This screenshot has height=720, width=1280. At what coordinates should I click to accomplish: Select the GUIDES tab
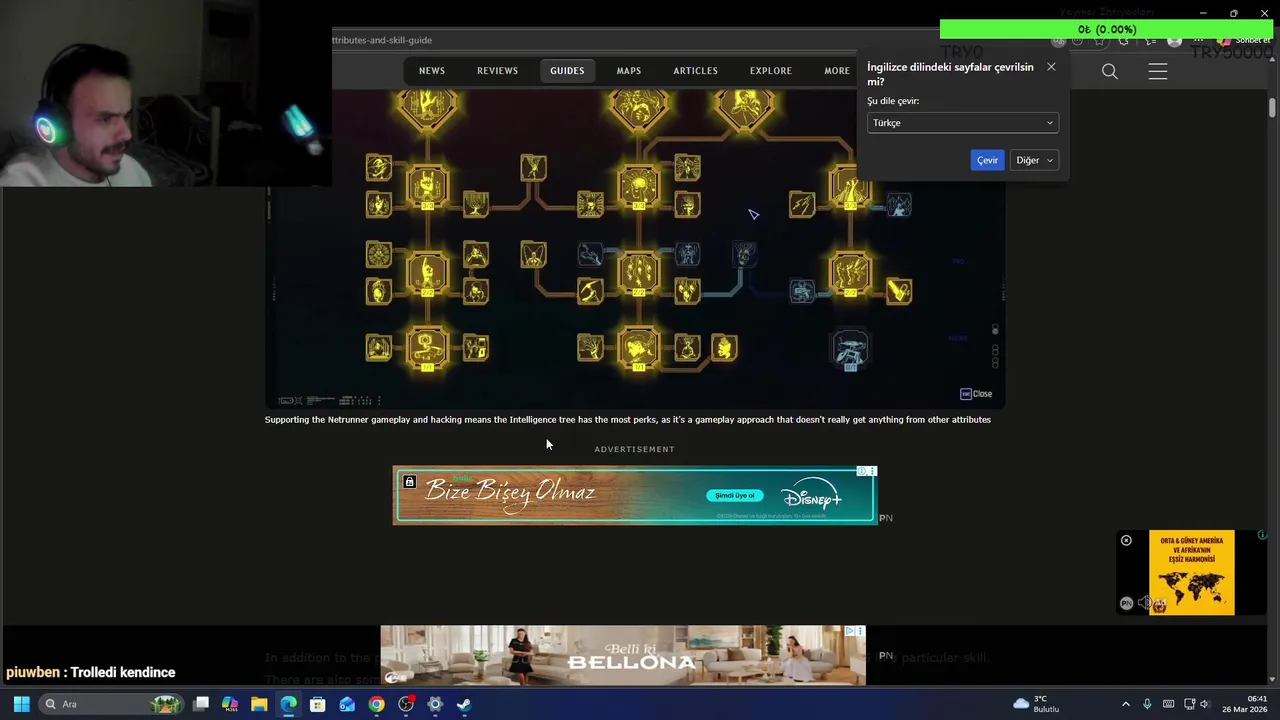[x=567, y=71]
